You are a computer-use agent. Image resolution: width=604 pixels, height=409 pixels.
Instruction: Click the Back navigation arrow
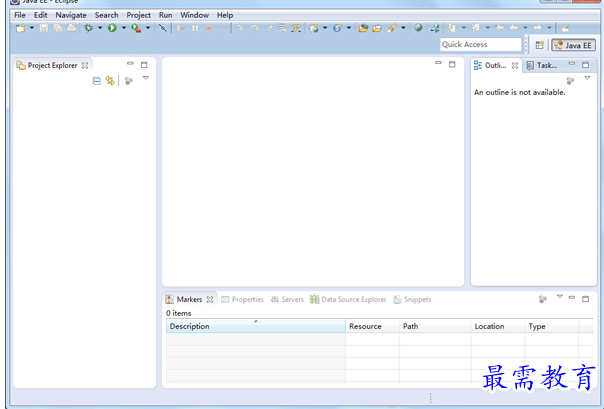click(513, 28)
